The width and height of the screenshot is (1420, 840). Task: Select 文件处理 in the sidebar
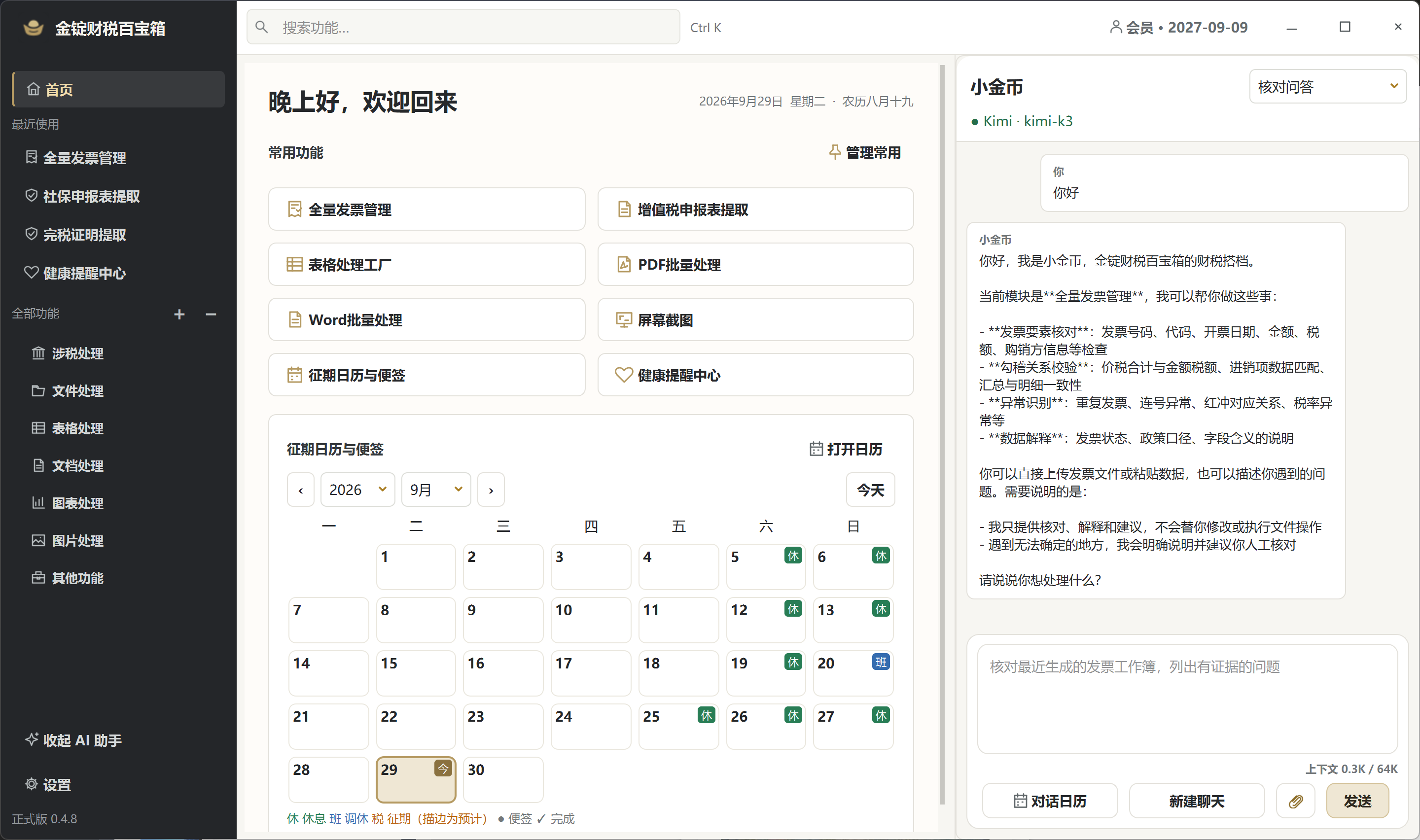[118, 390]
